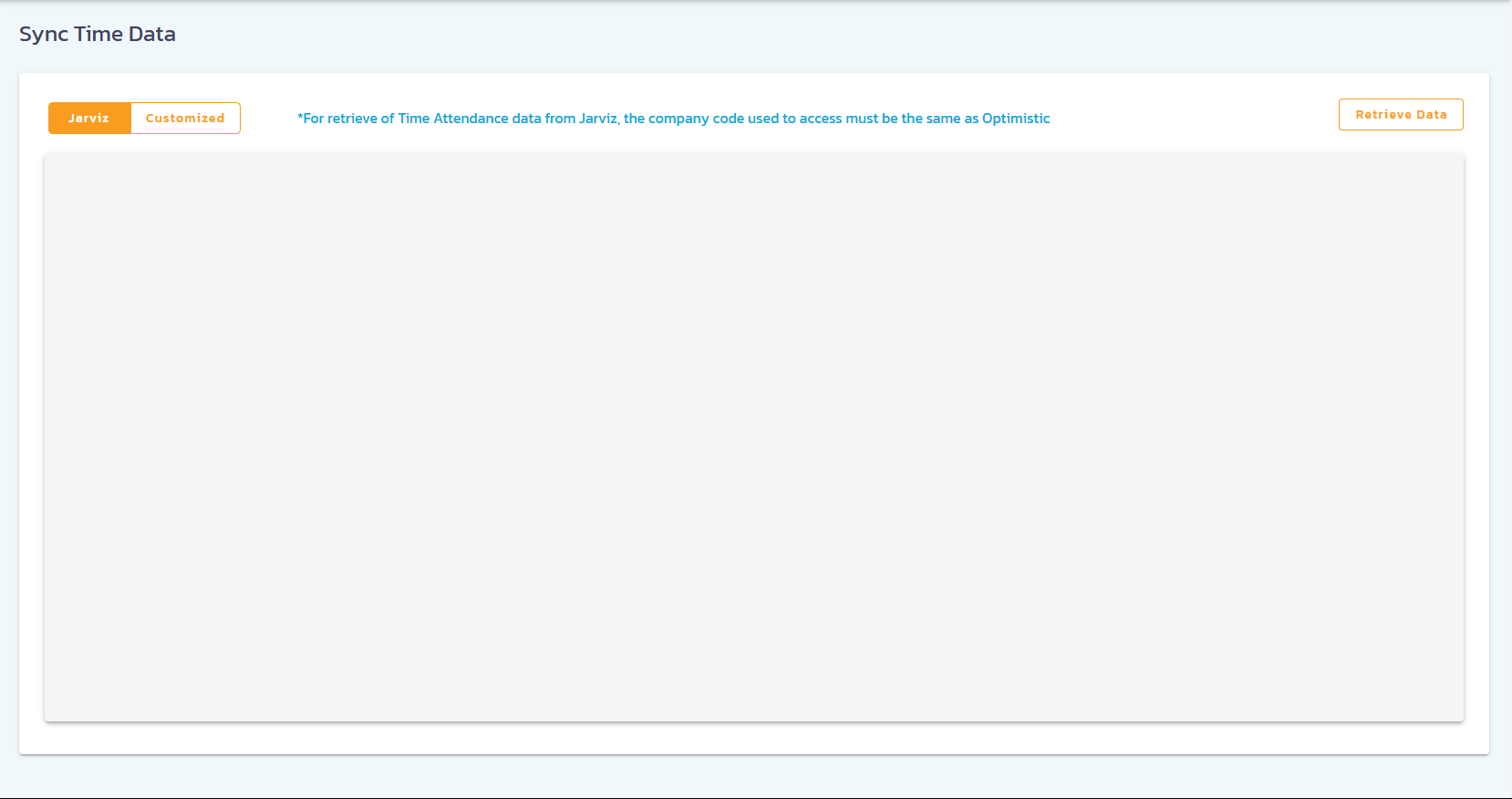Screen dimensions: 1512x799
Task: Click the asterisk starting the blue note
Action: [x=300, y=118]
